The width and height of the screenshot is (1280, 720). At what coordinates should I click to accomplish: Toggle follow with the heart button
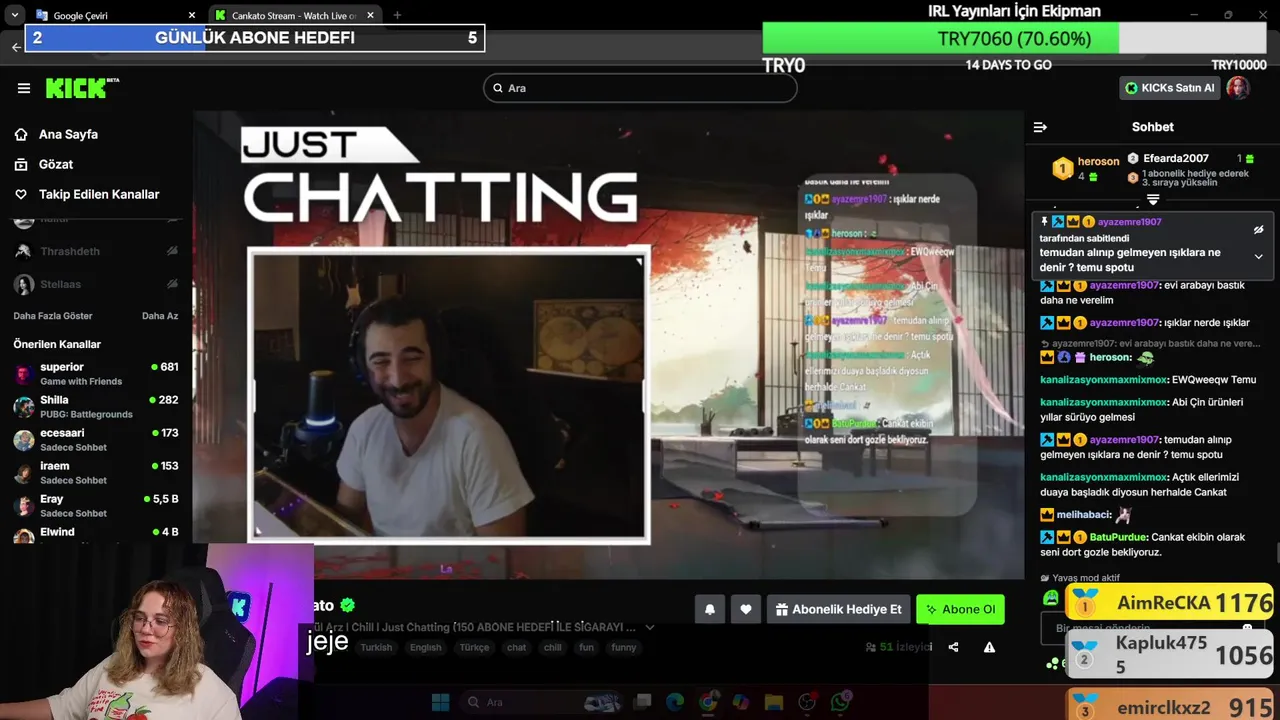click(x=745, y=609)
